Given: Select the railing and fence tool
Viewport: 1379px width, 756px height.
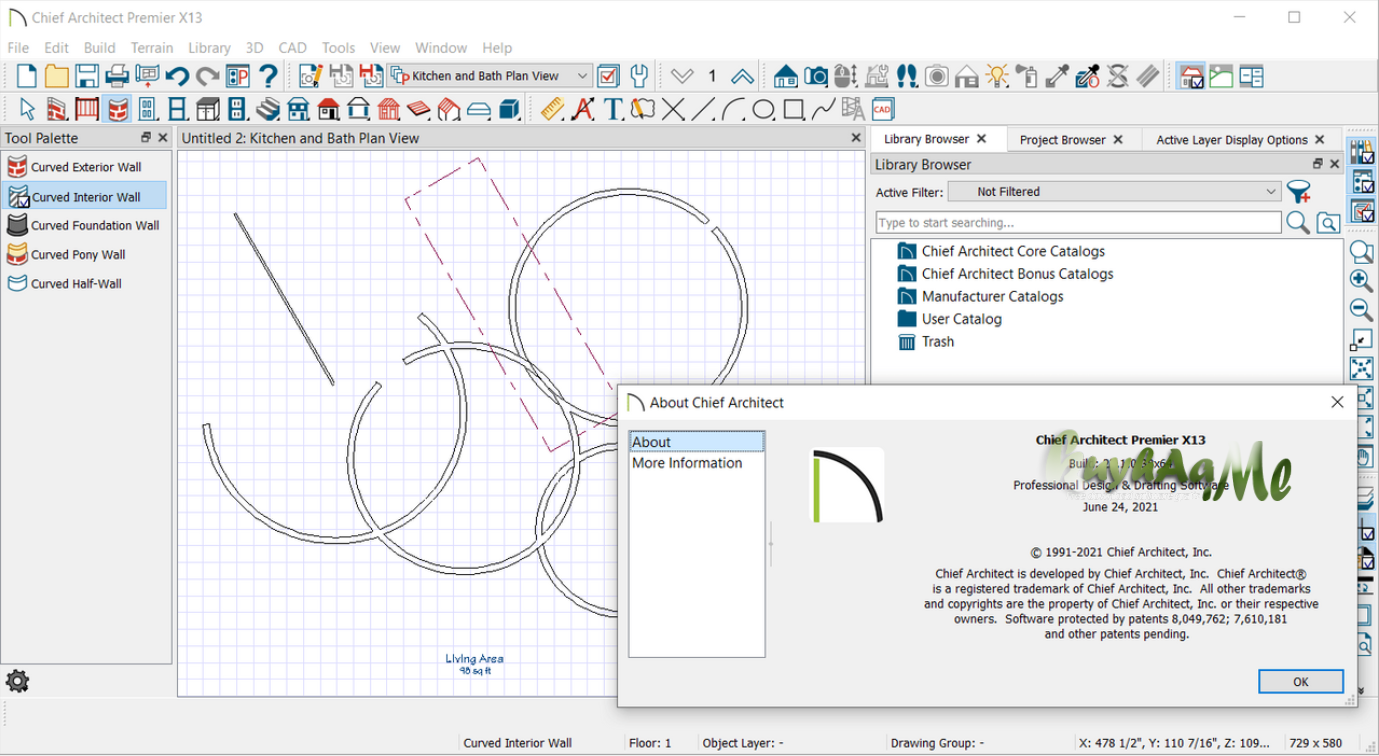Looking at the screenshot, I should pos(87,109).
